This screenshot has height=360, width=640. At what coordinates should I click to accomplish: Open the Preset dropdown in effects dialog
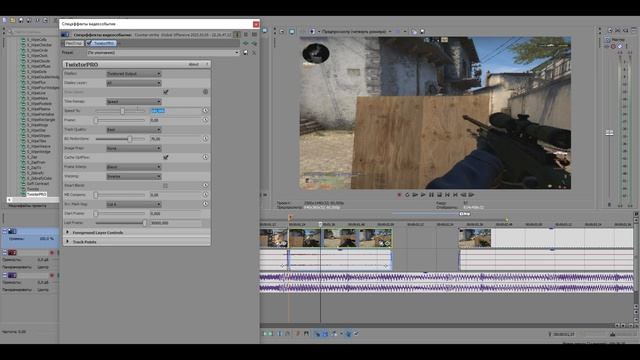pos(163,53)
